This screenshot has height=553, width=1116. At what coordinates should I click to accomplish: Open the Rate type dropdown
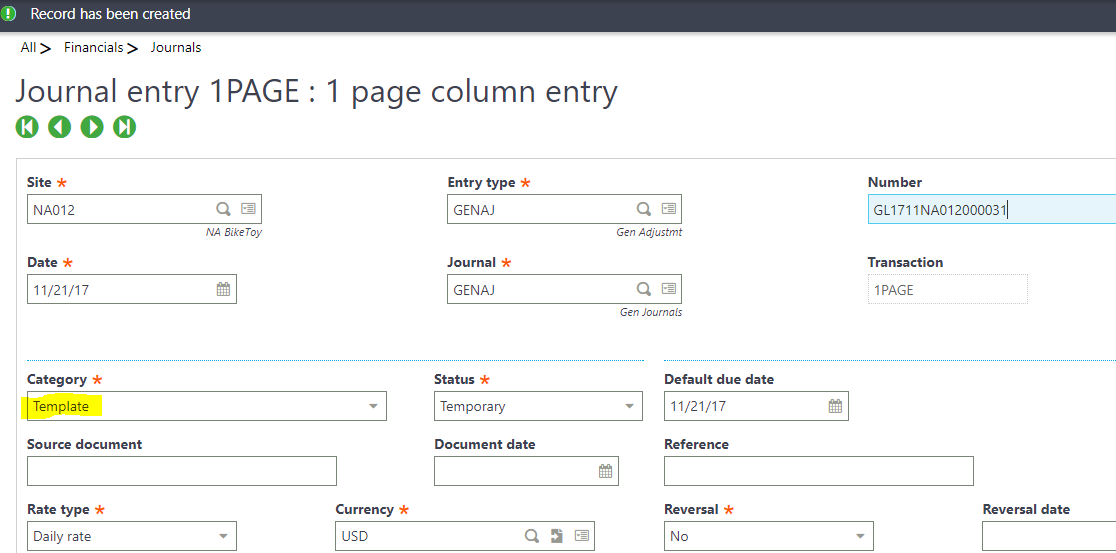click(223, 536)
